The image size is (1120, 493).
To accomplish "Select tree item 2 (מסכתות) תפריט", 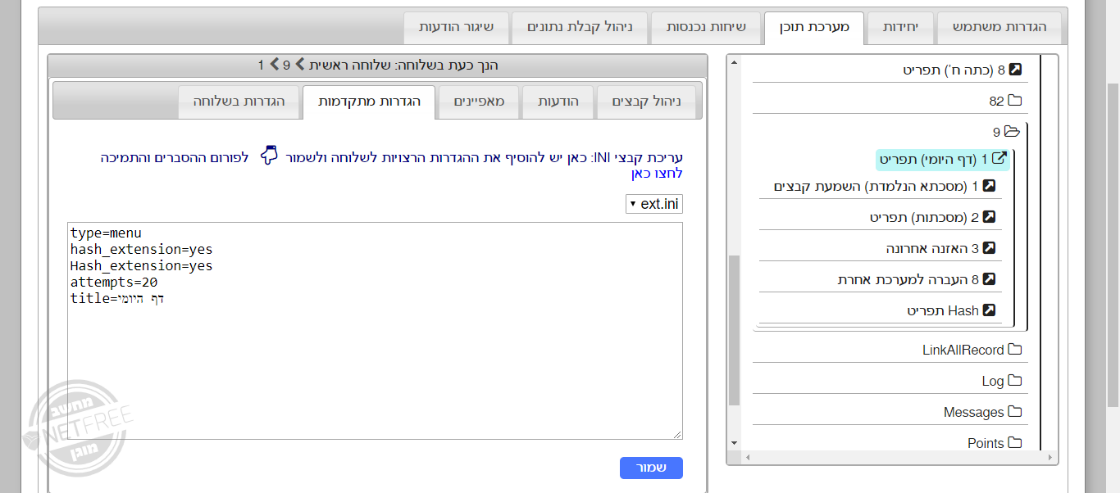I will coord(932,217).
